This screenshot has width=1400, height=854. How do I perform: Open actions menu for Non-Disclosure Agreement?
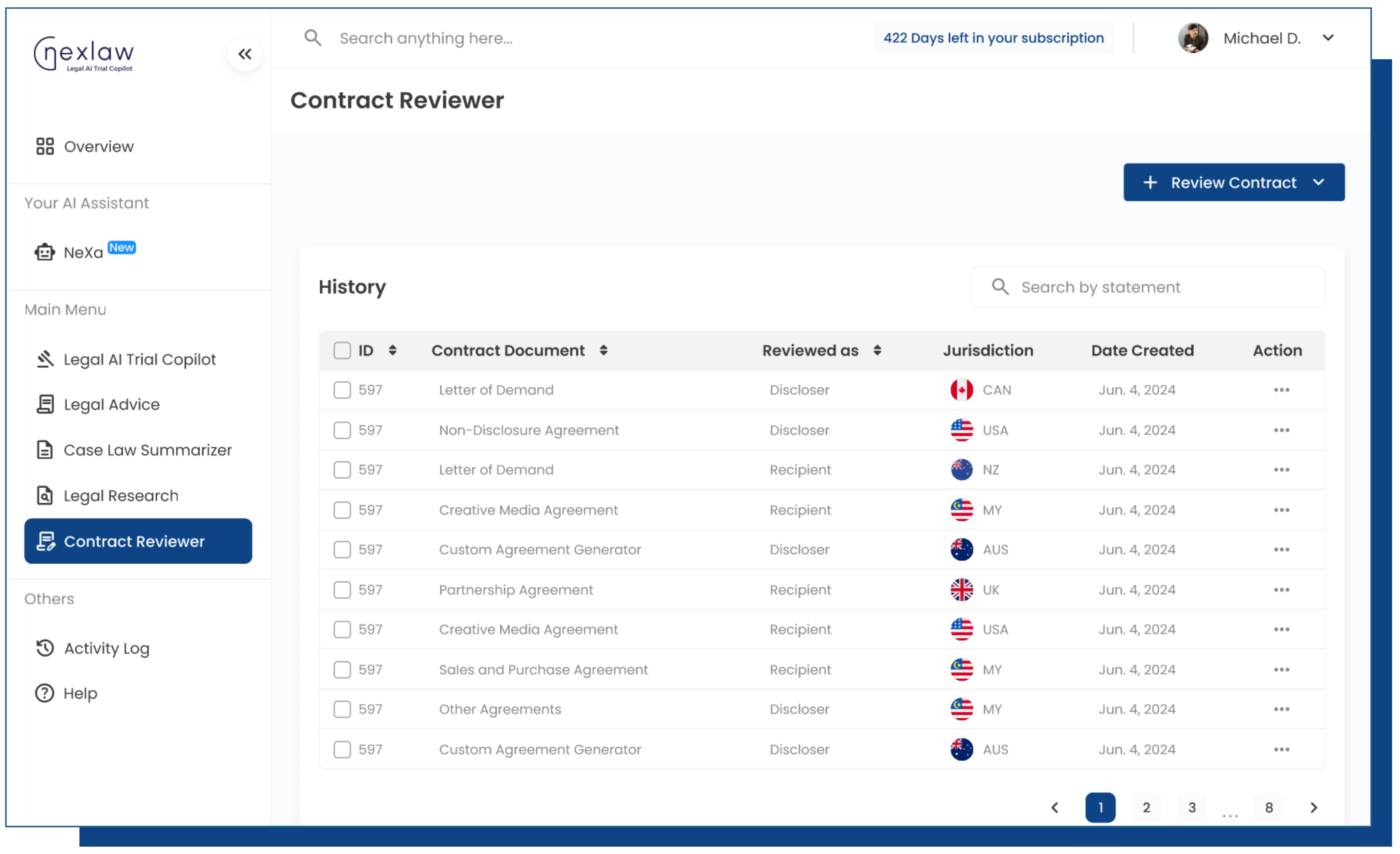[1281, 431]
